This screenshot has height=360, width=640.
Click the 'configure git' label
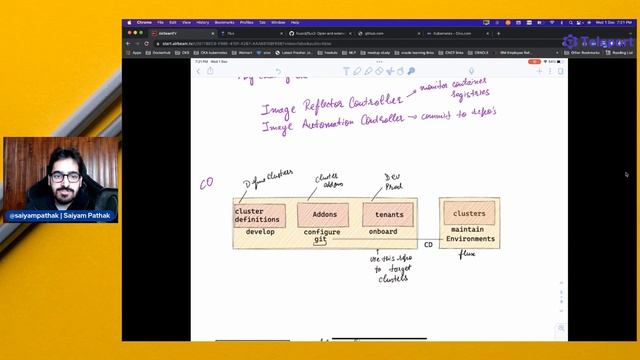tap(322, 236)
